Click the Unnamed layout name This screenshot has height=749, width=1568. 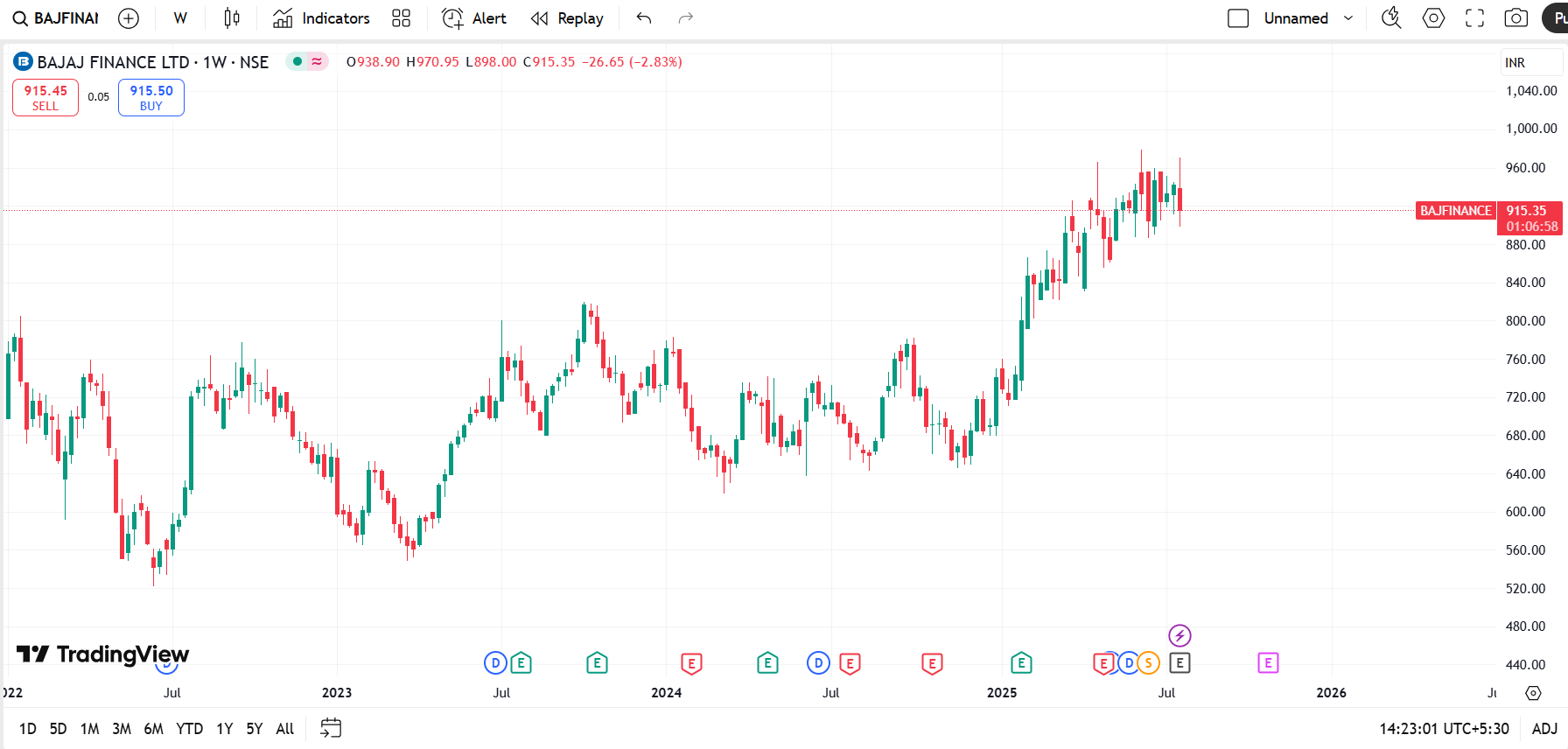[x=1296, y=18]
